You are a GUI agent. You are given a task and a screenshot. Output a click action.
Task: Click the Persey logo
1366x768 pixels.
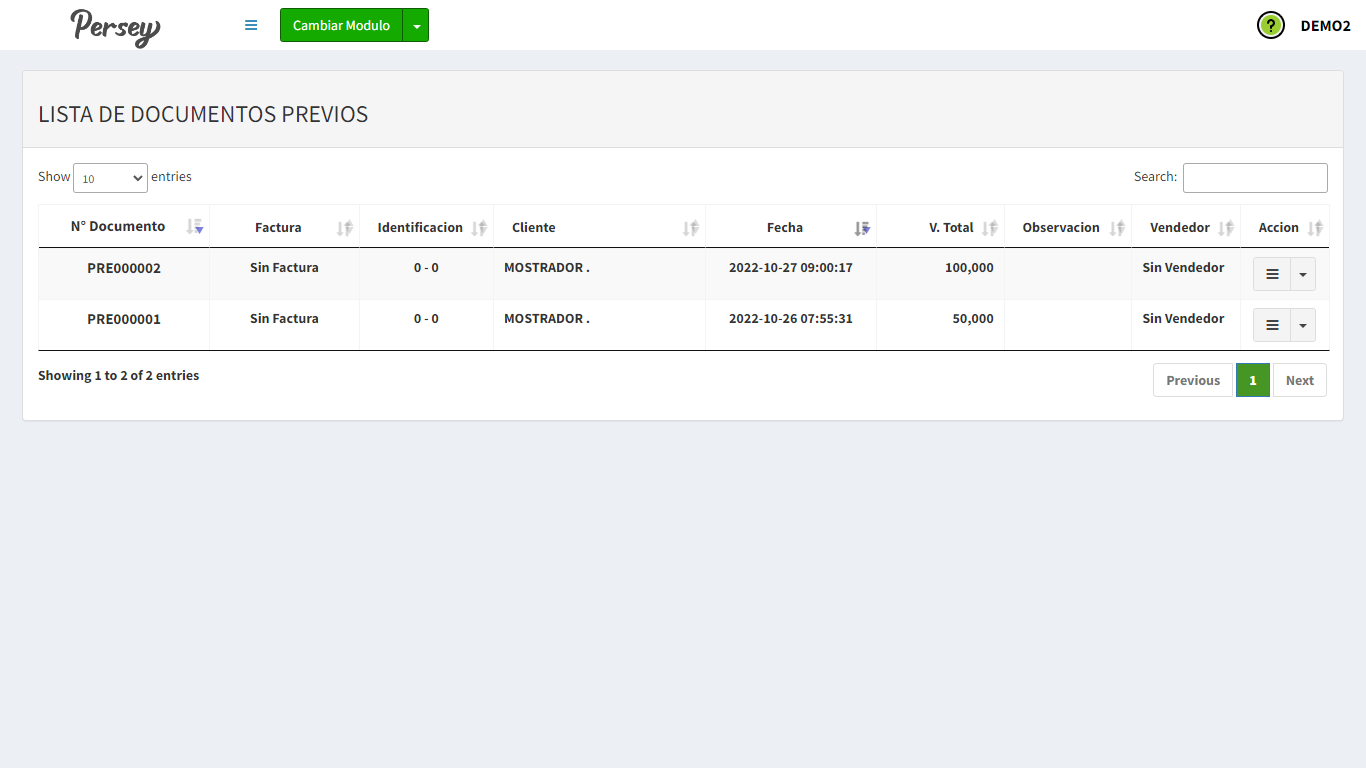(x=115, y=27)
